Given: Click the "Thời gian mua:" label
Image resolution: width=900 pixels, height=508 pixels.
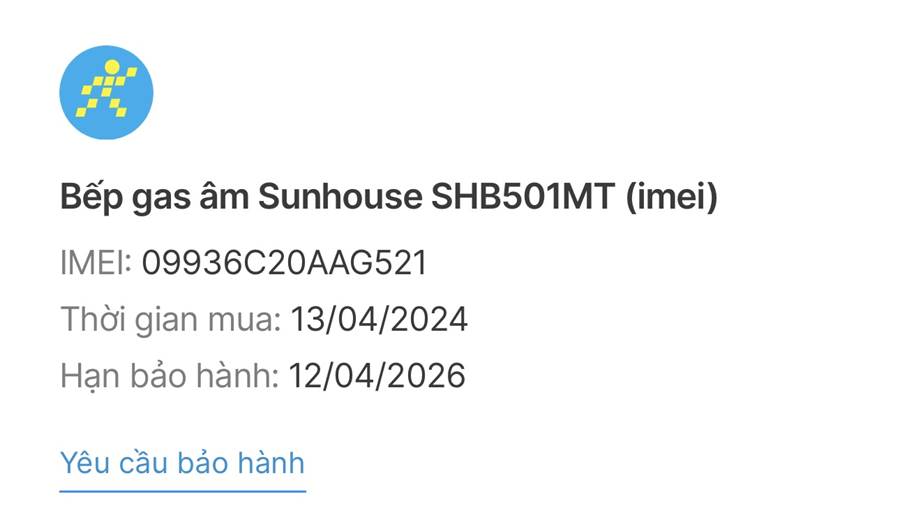Looking at the screenshot, I should coord(170,320).
